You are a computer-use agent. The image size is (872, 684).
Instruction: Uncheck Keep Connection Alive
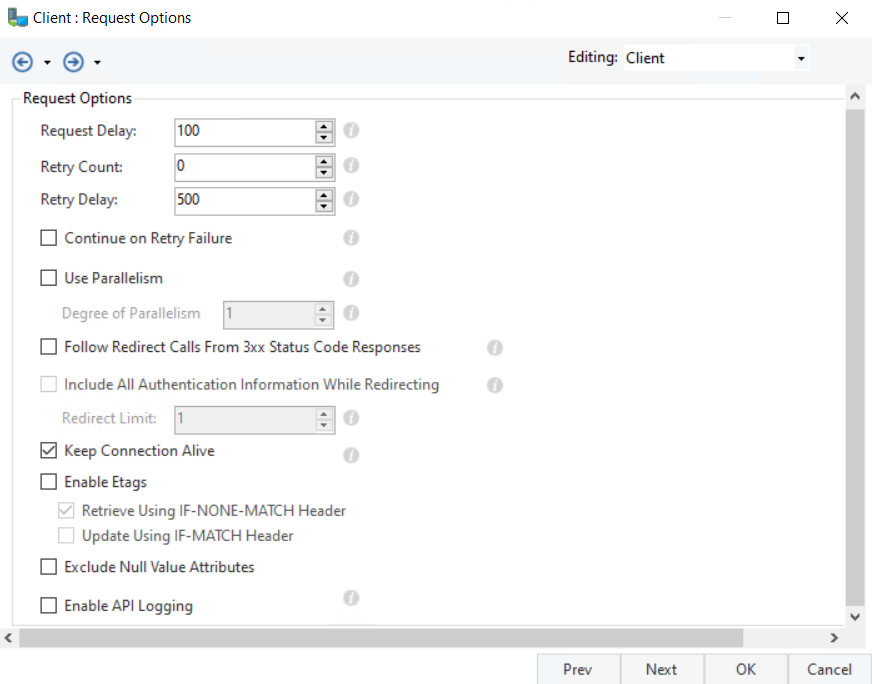(49, 451)
